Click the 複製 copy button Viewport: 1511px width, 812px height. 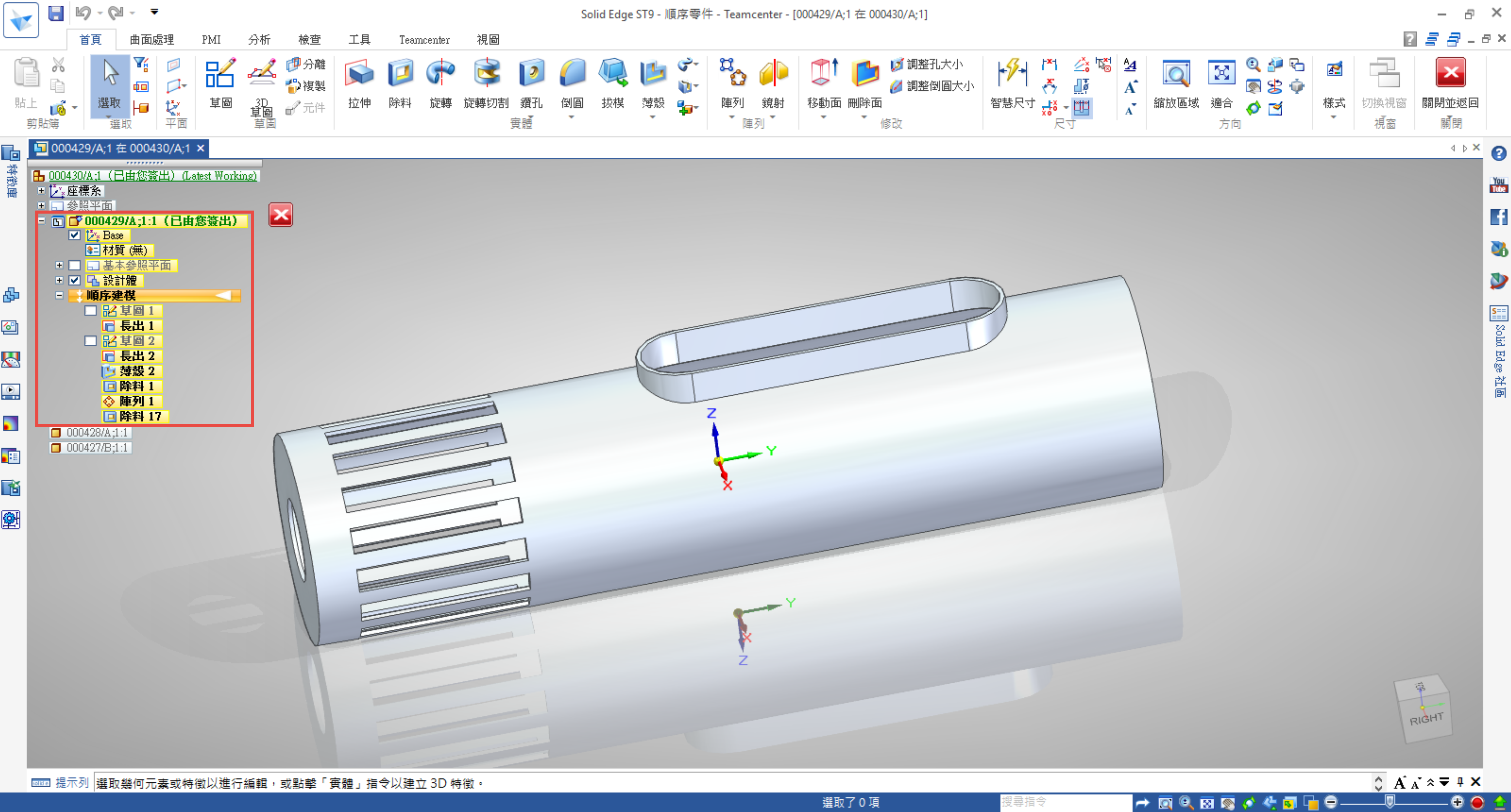(306, 85)
